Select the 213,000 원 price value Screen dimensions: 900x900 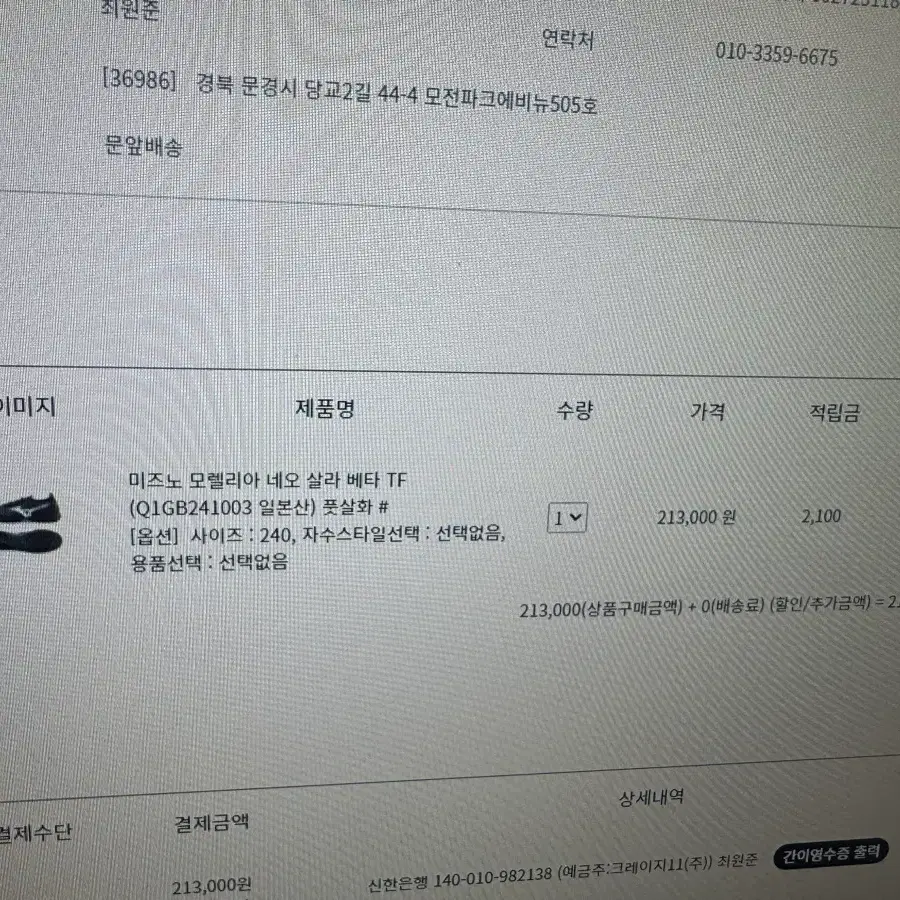[696, 518]
